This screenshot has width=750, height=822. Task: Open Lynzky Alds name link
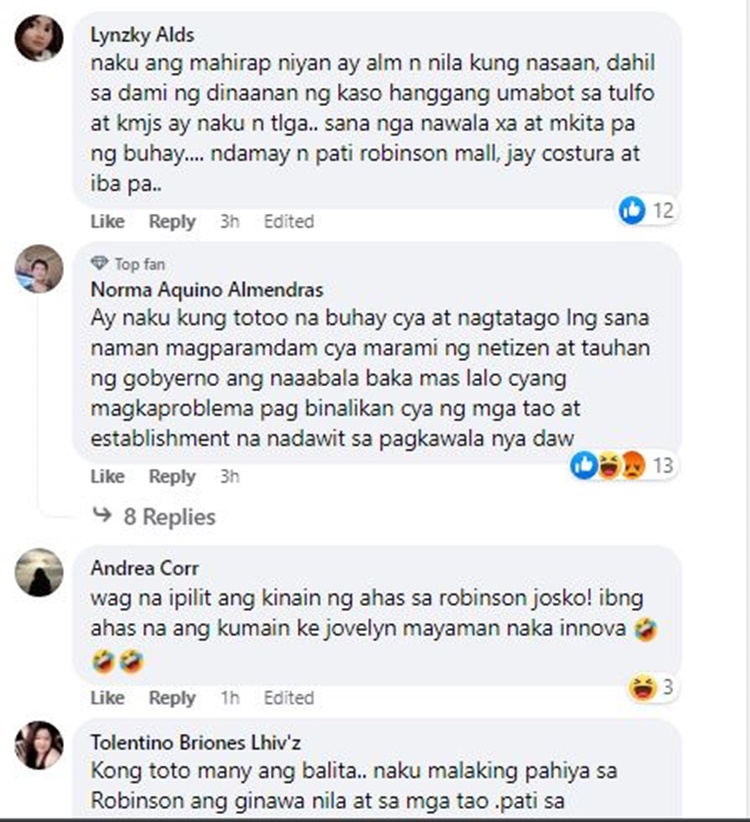[142, 35]
